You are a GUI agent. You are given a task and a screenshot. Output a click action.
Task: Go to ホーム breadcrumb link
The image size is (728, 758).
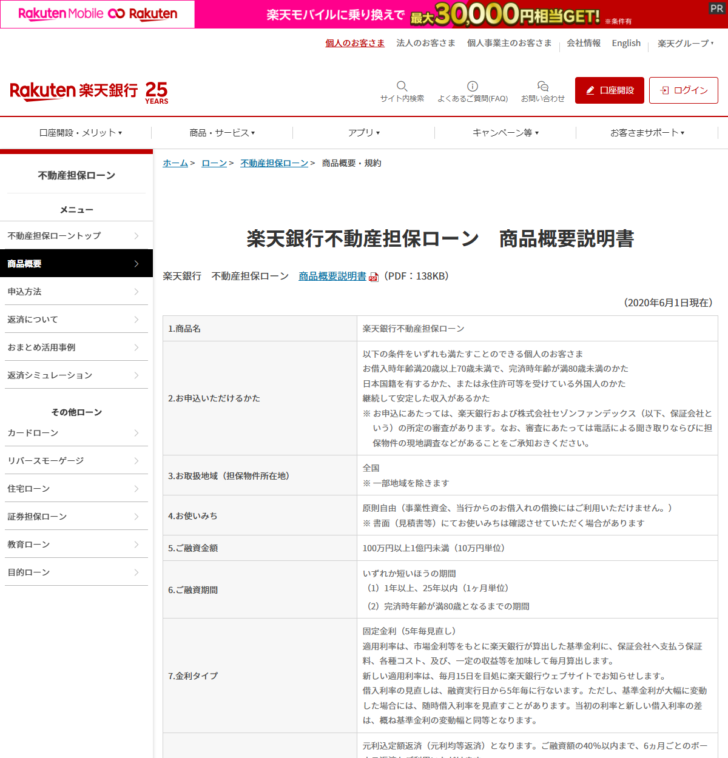coord(175,163)
